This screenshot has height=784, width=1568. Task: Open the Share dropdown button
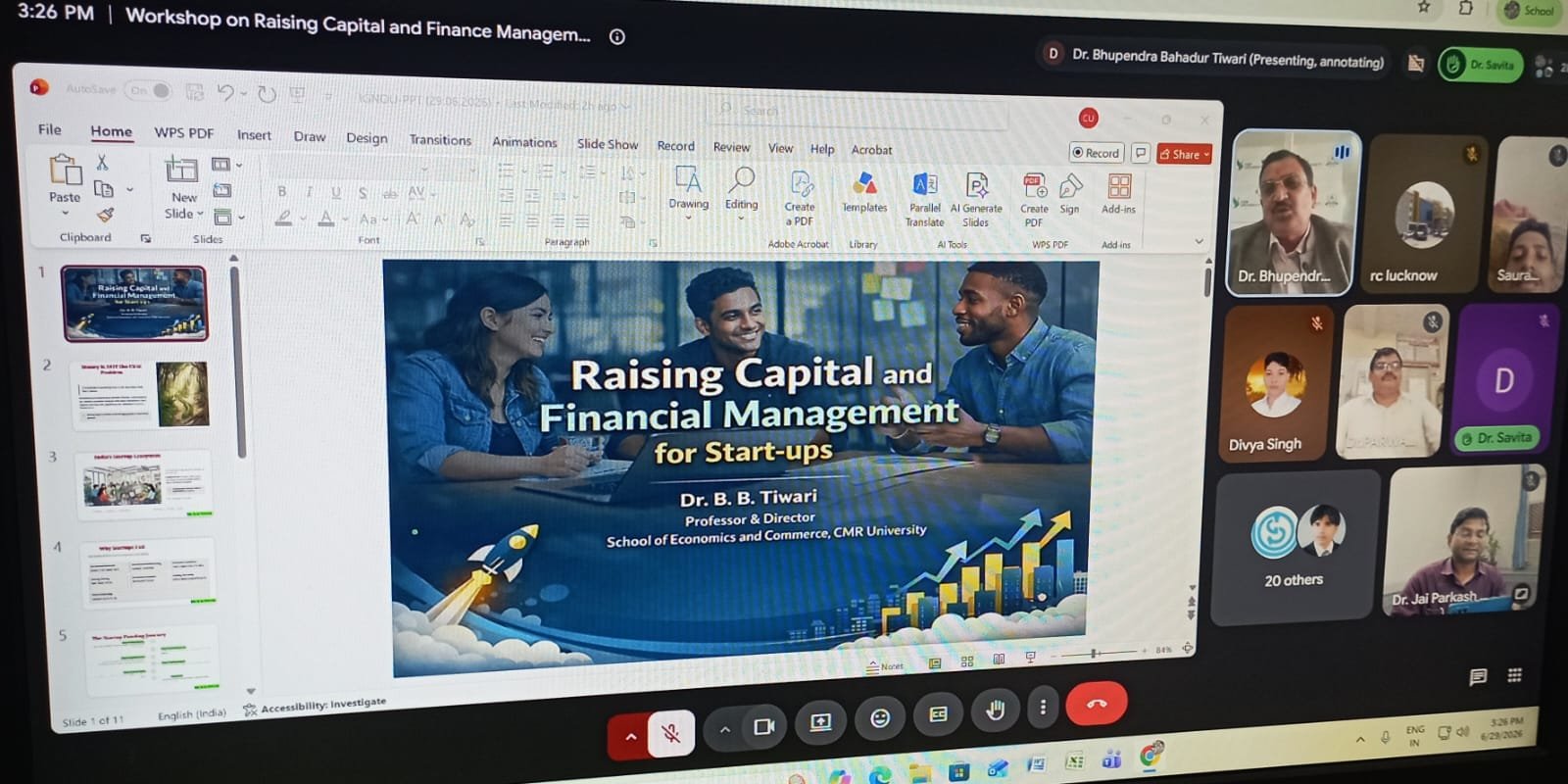(1185, 154)
